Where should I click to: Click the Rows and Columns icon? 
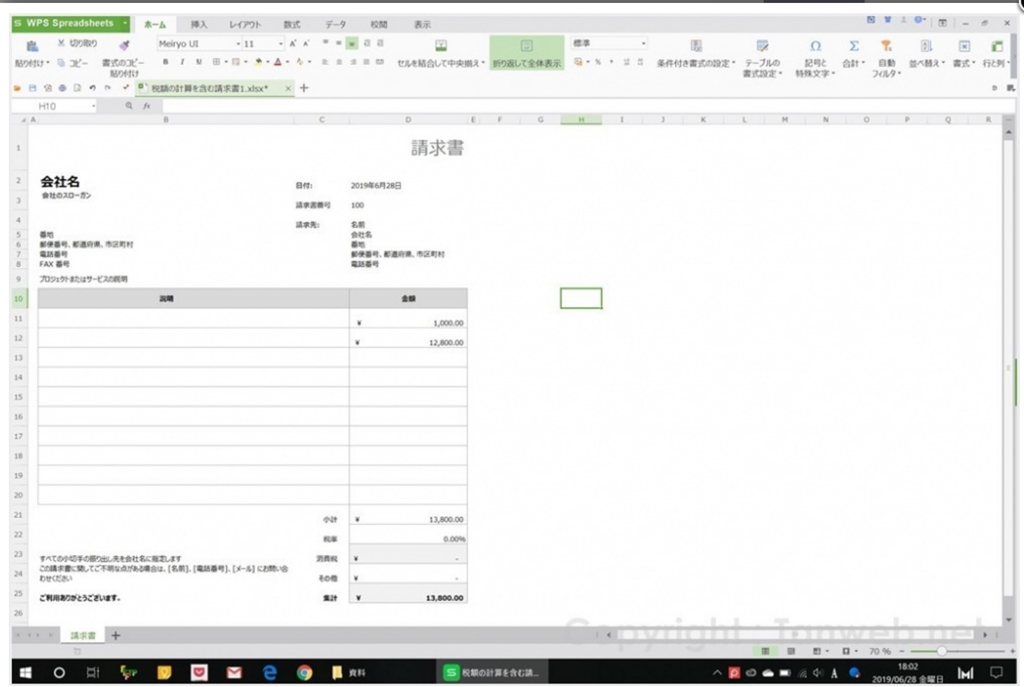(997, 46)
